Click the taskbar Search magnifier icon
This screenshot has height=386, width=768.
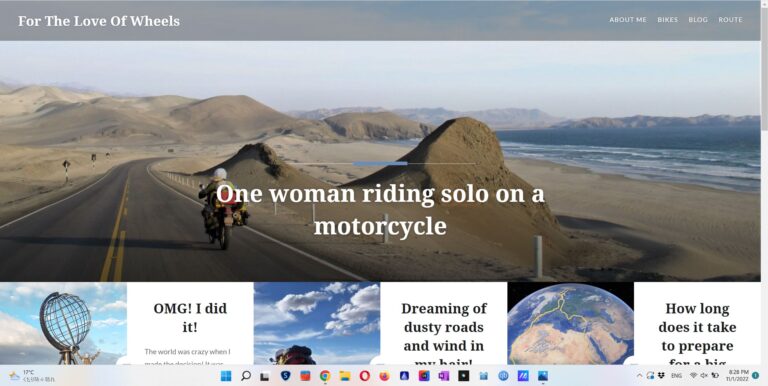[x=246, y=376]
